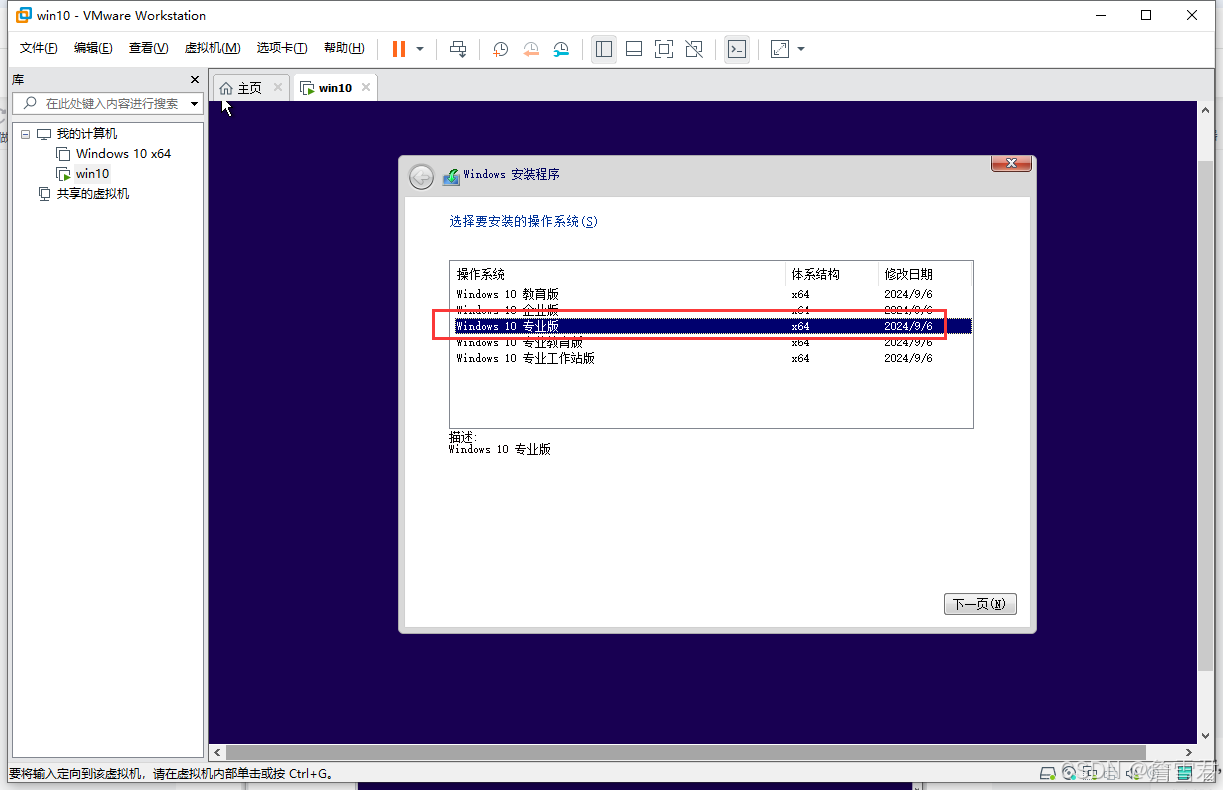Revert the VM to its parent snapshot
This screenshot has height=790, width=1223.
pos(530,48)
